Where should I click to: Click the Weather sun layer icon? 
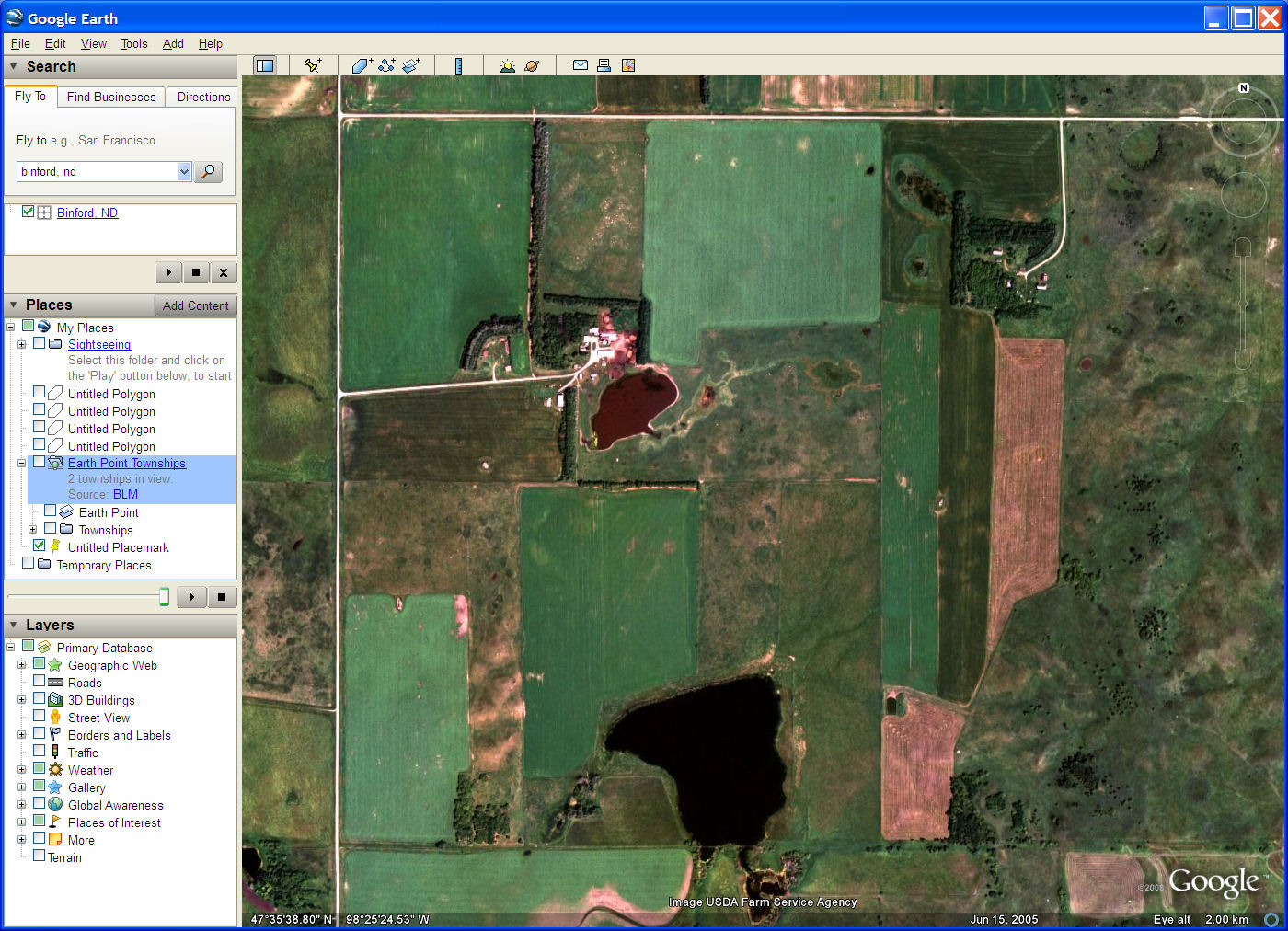point(55,770)
